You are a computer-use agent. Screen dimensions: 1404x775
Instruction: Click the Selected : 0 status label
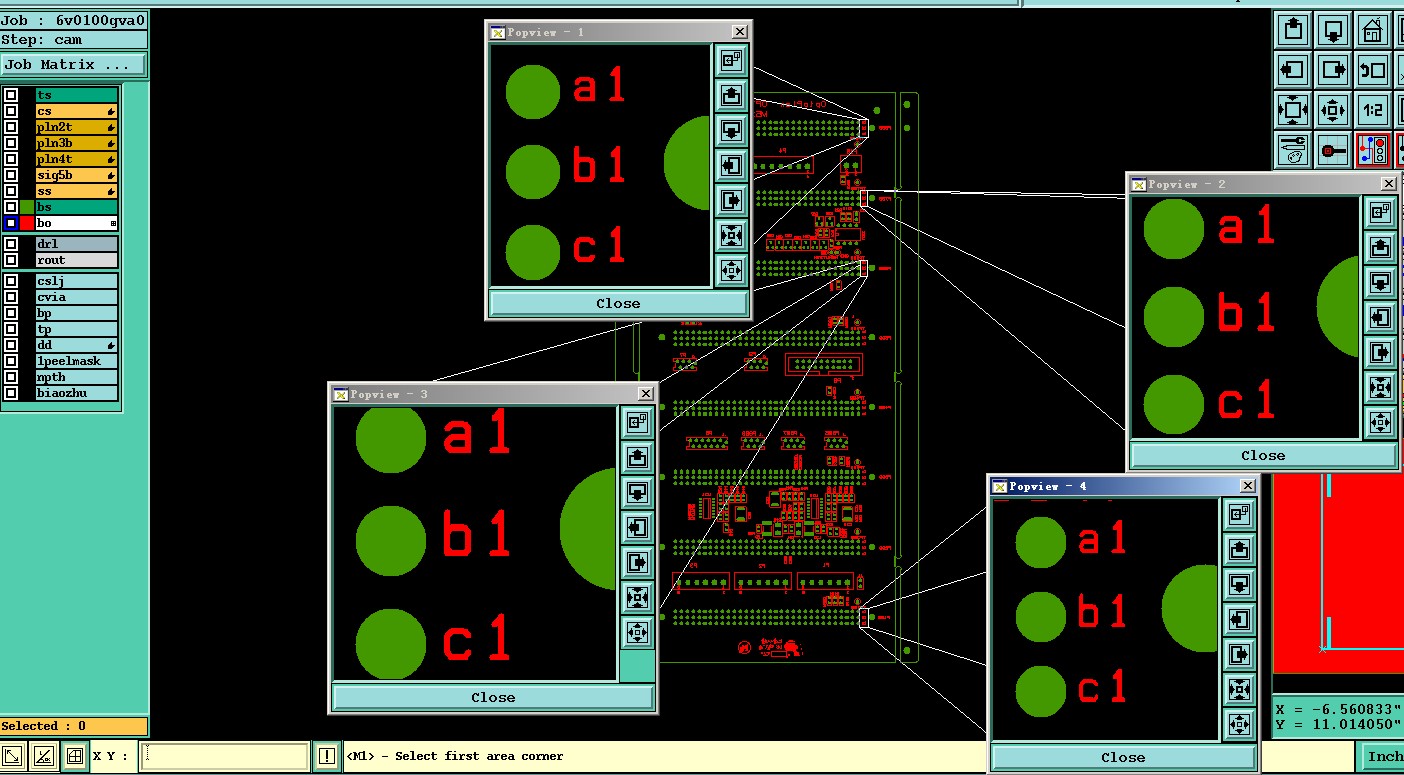pos(74,726)
